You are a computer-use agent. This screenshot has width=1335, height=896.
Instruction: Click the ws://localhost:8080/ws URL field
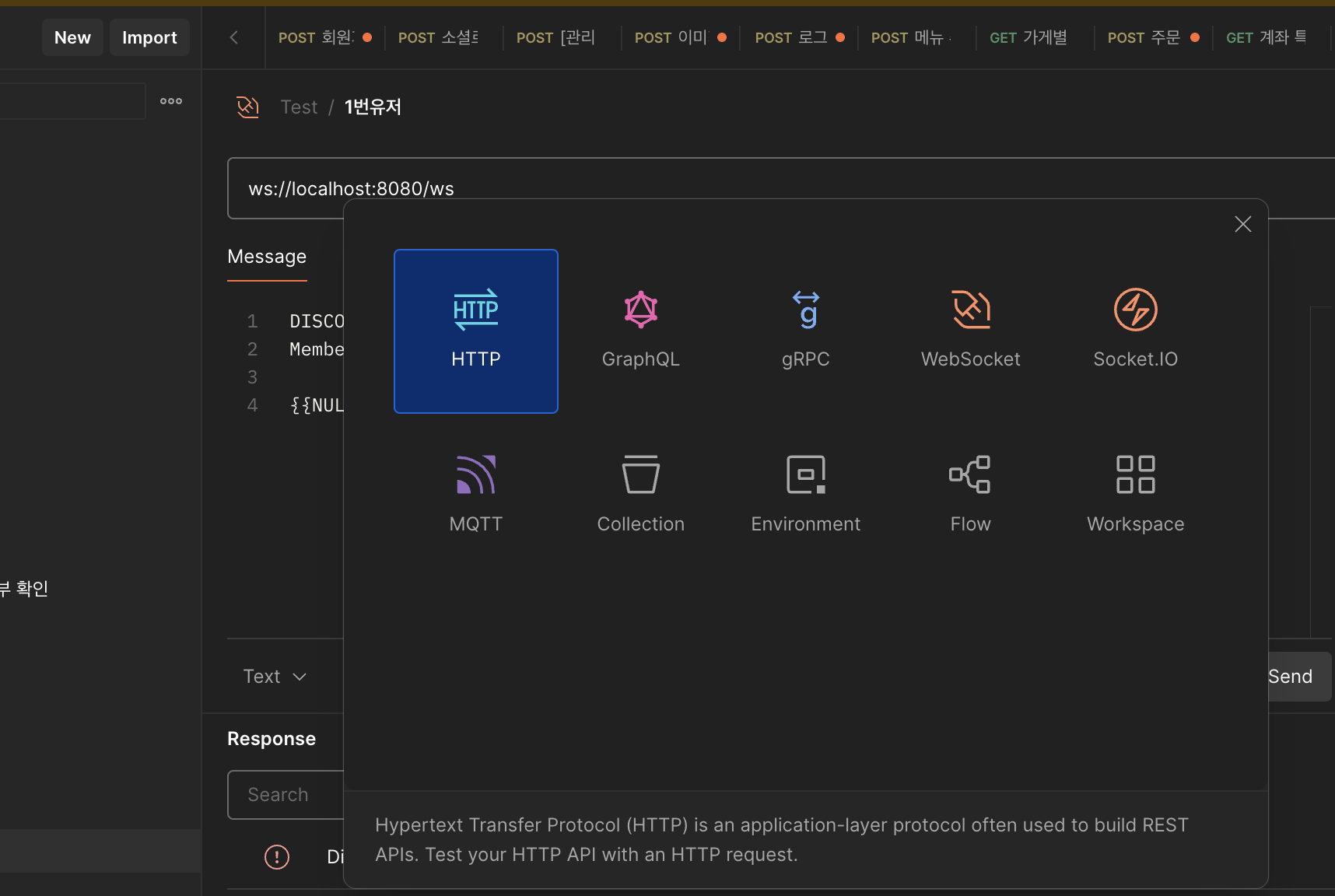click(781, 188)
